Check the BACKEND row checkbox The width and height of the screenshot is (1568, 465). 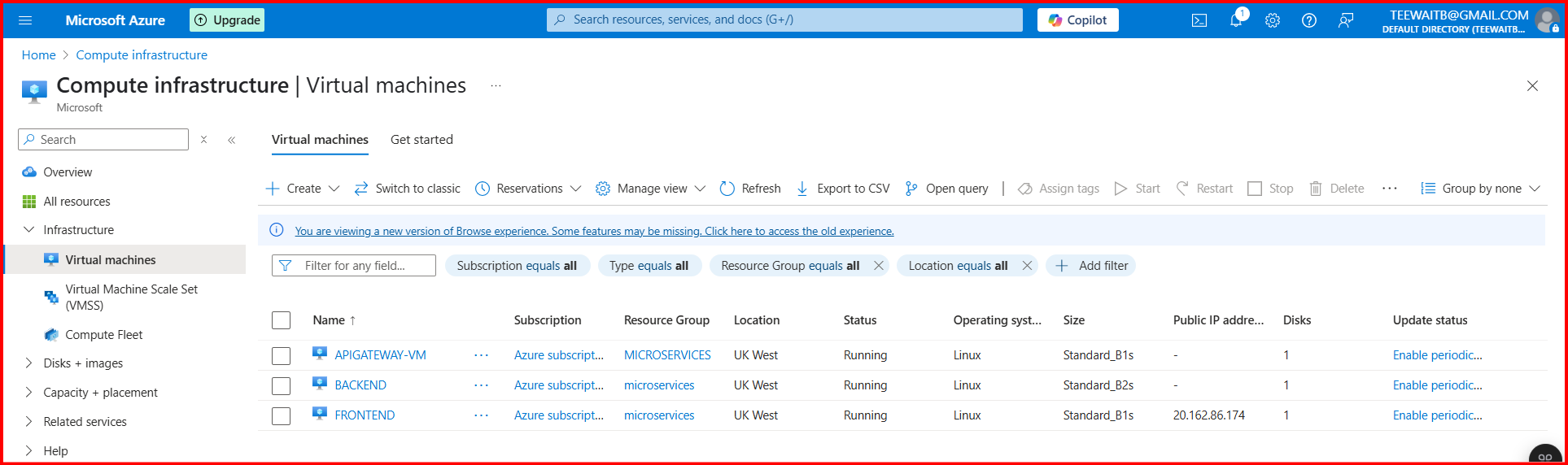[282, 386]
